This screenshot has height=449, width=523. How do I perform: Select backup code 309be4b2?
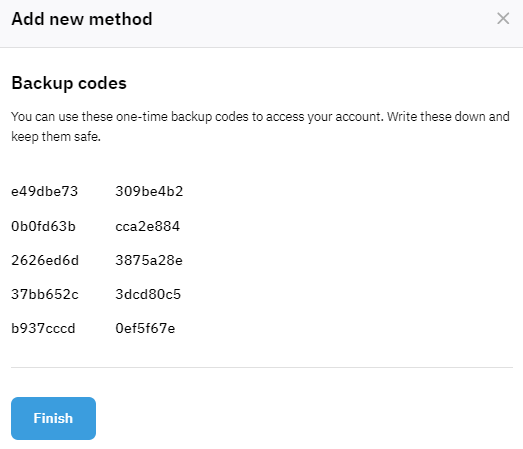149,191
